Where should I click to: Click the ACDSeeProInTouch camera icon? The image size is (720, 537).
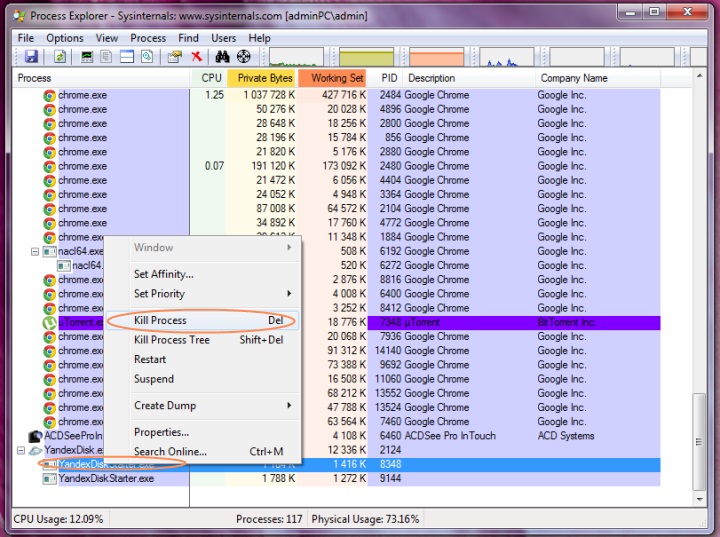pyautogui.click(x=35, y=436)
